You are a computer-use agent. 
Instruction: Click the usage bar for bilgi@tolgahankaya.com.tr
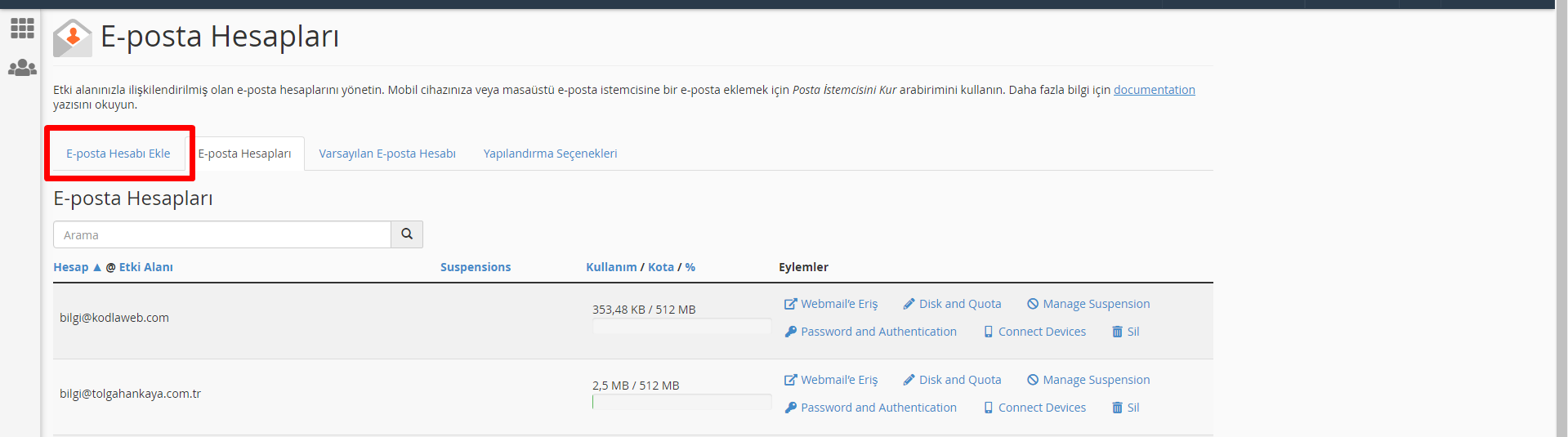tap(681, 402)
